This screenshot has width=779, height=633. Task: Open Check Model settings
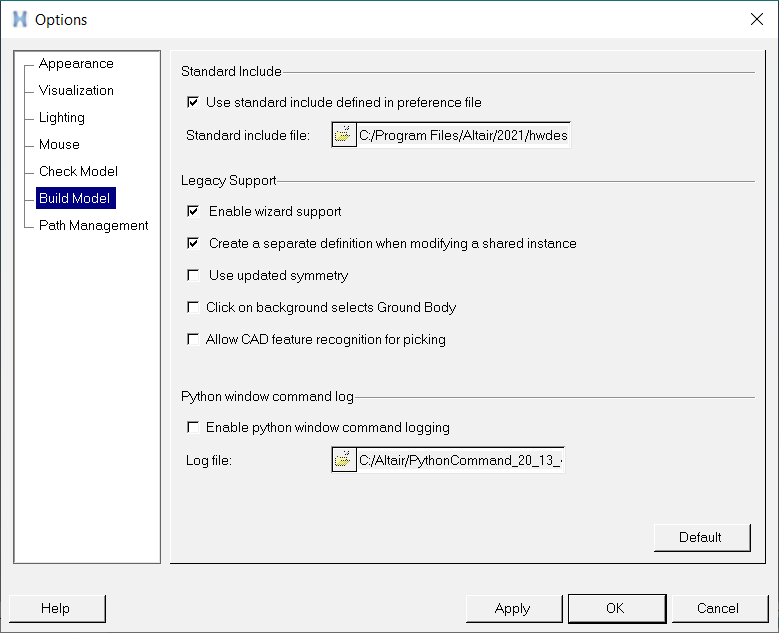coord(78,171)
